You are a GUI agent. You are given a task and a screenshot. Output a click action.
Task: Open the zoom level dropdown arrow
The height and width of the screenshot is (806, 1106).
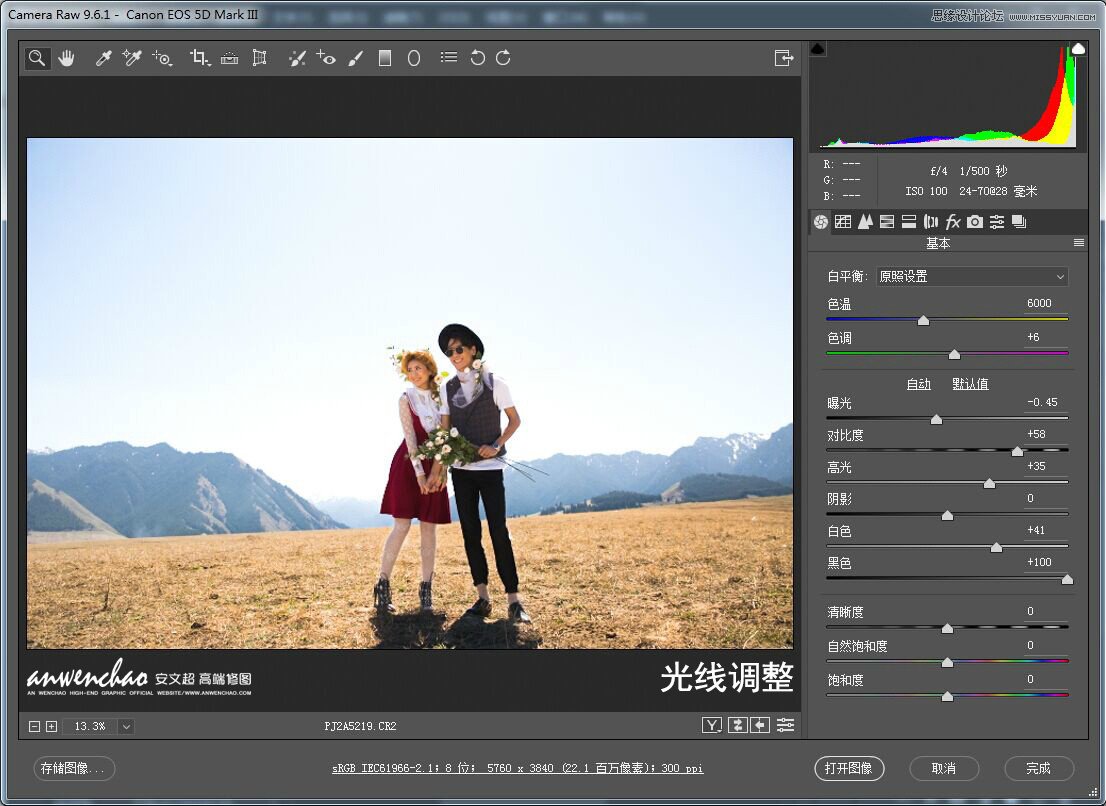click(x=126, y=726)
